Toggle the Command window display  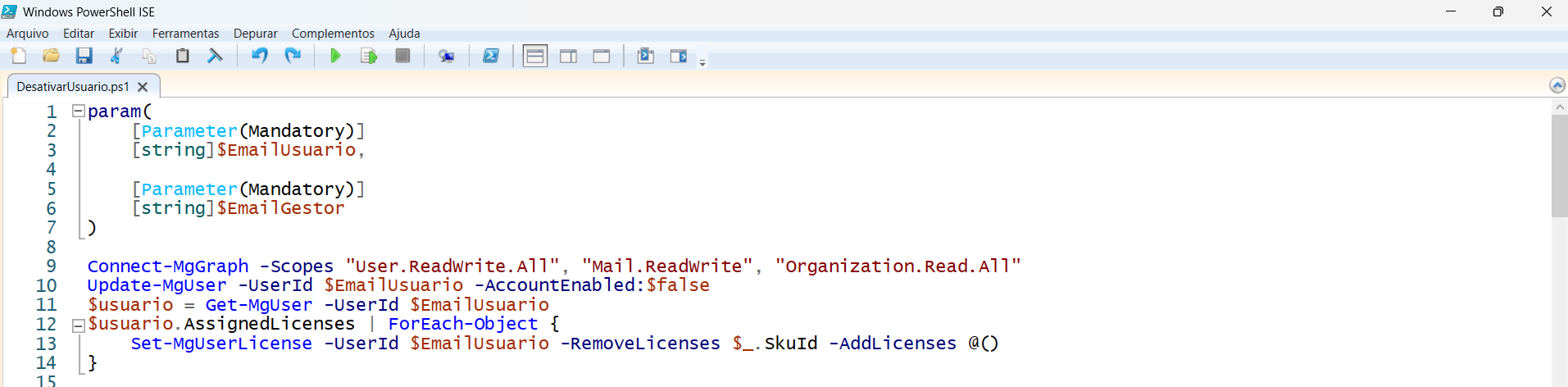click(x=646, y=56)
